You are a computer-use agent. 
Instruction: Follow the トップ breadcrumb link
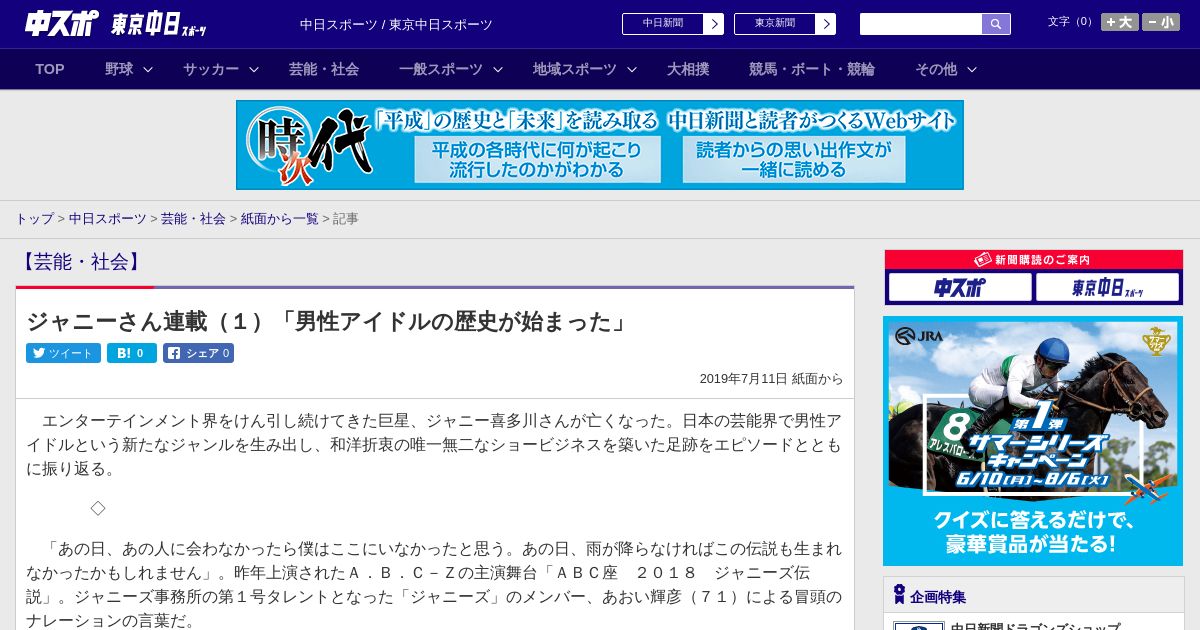pyautogui.click(x=34, y=218)
